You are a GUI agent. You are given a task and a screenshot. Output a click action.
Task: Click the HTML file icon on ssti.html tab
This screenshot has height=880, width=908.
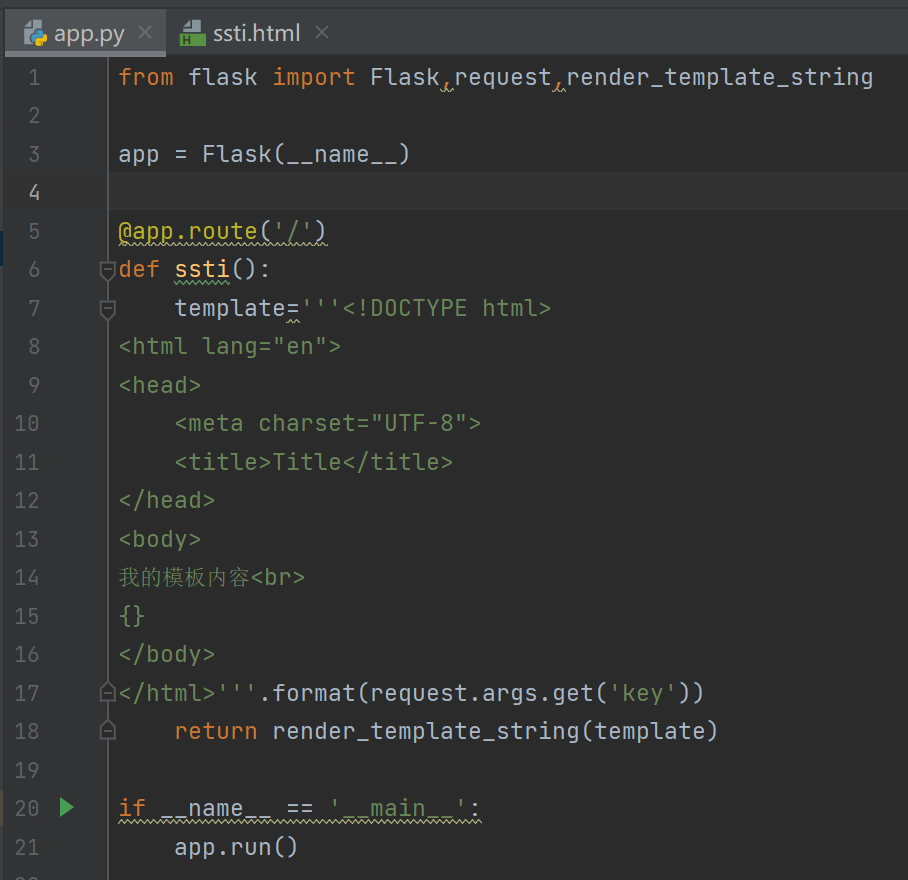tap(192, 33)
